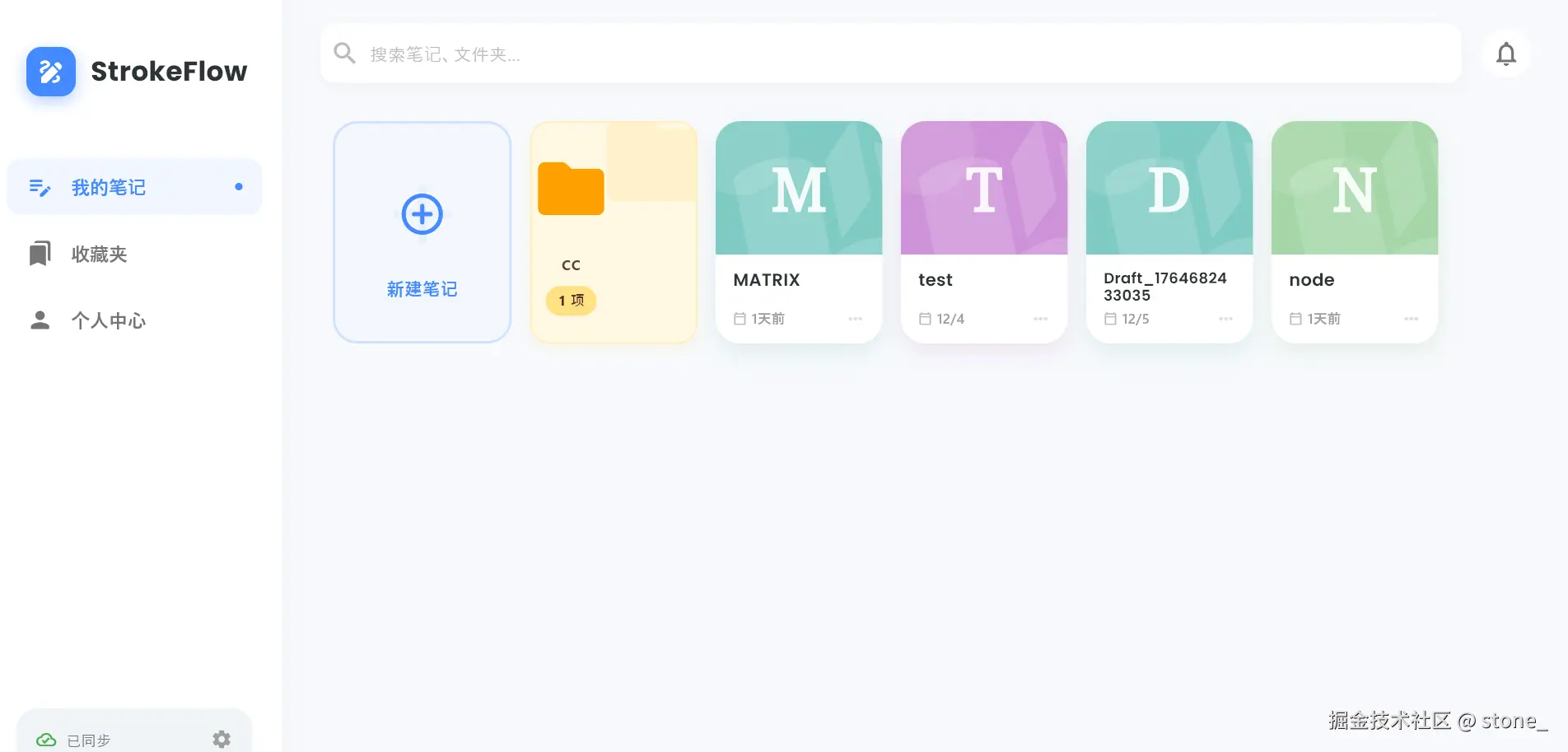Select 我的笔记 in sidebar

coord(134,187)
